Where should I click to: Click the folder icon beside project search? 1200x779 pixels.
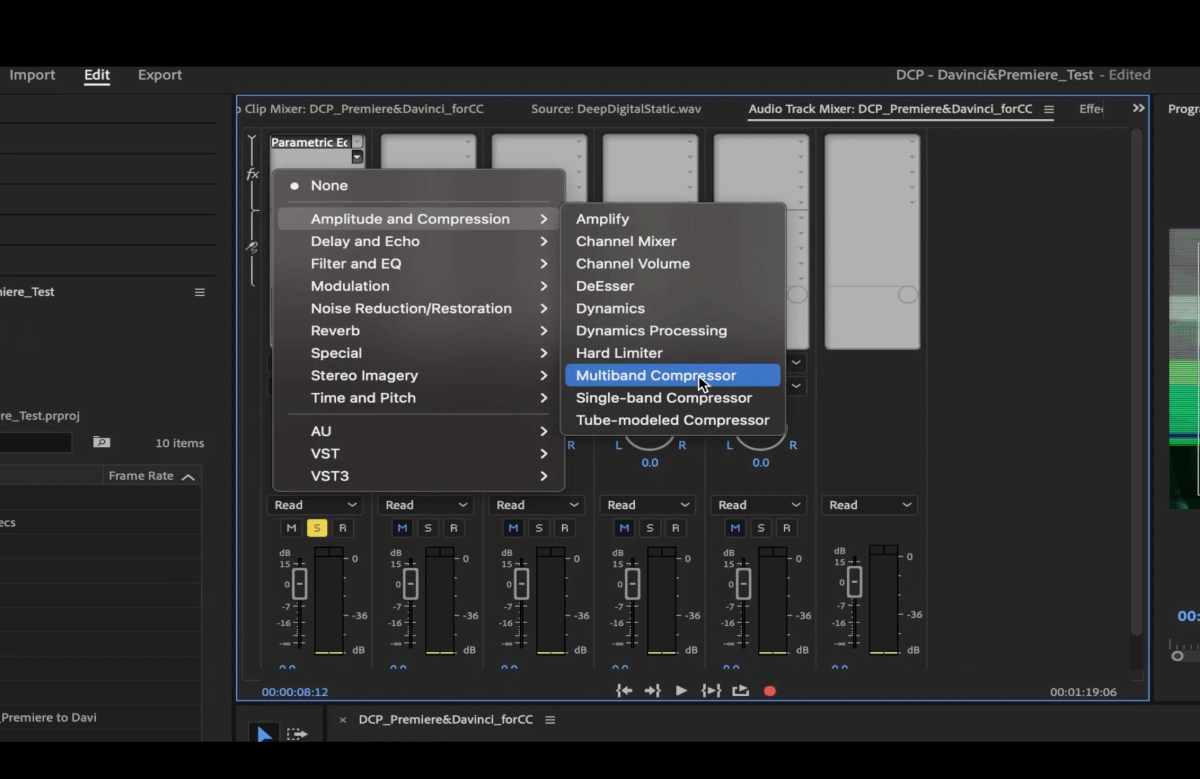pos(101,442)
